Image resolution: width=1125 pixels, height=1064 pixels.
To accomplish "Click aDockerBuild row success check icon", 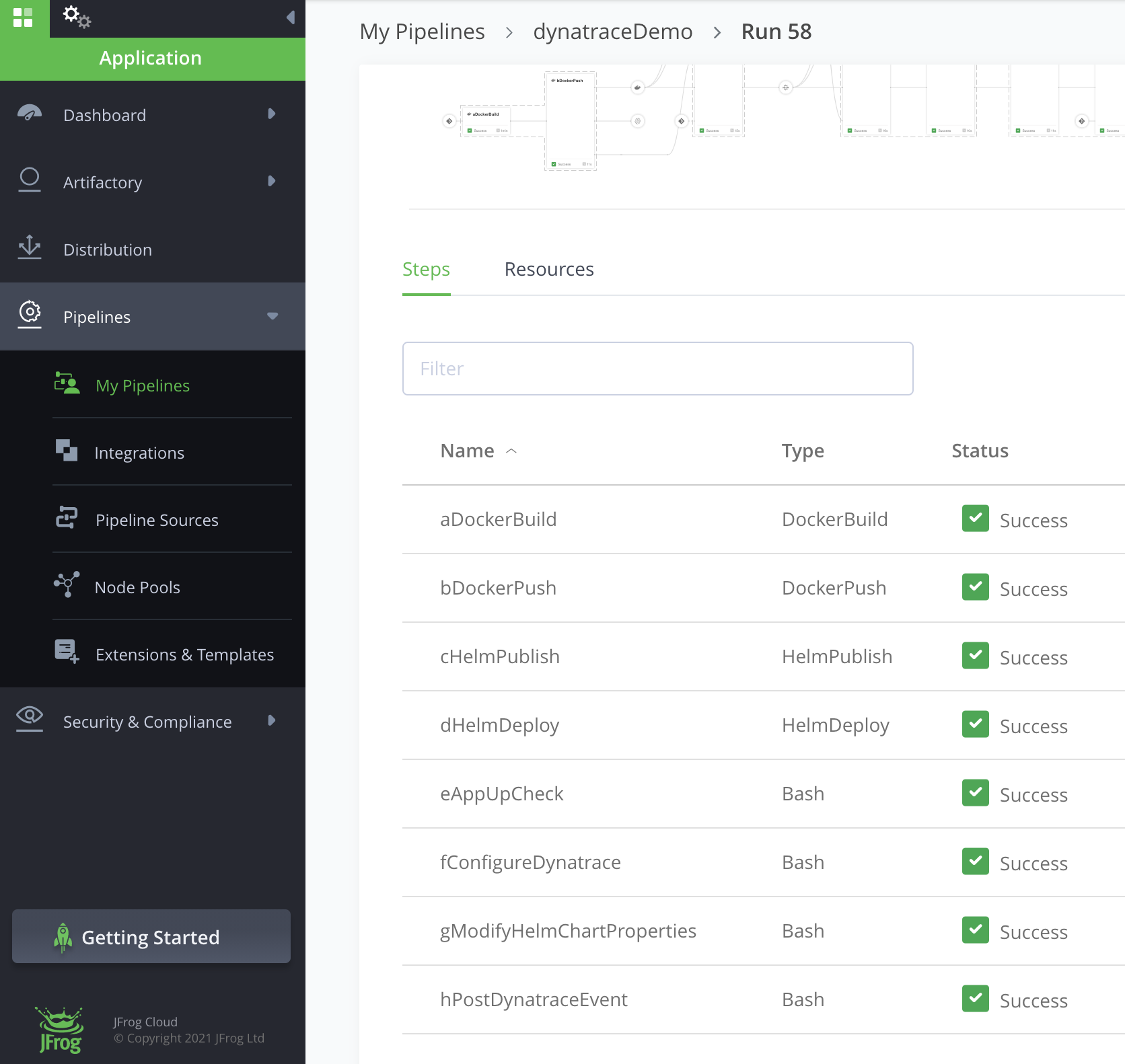I will click(x=976, y=519).
